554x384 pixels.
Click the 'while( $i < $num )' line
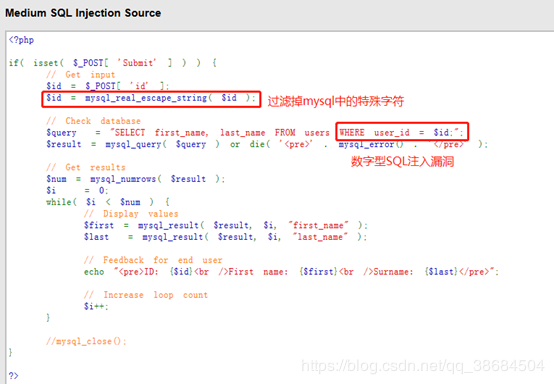108,202
